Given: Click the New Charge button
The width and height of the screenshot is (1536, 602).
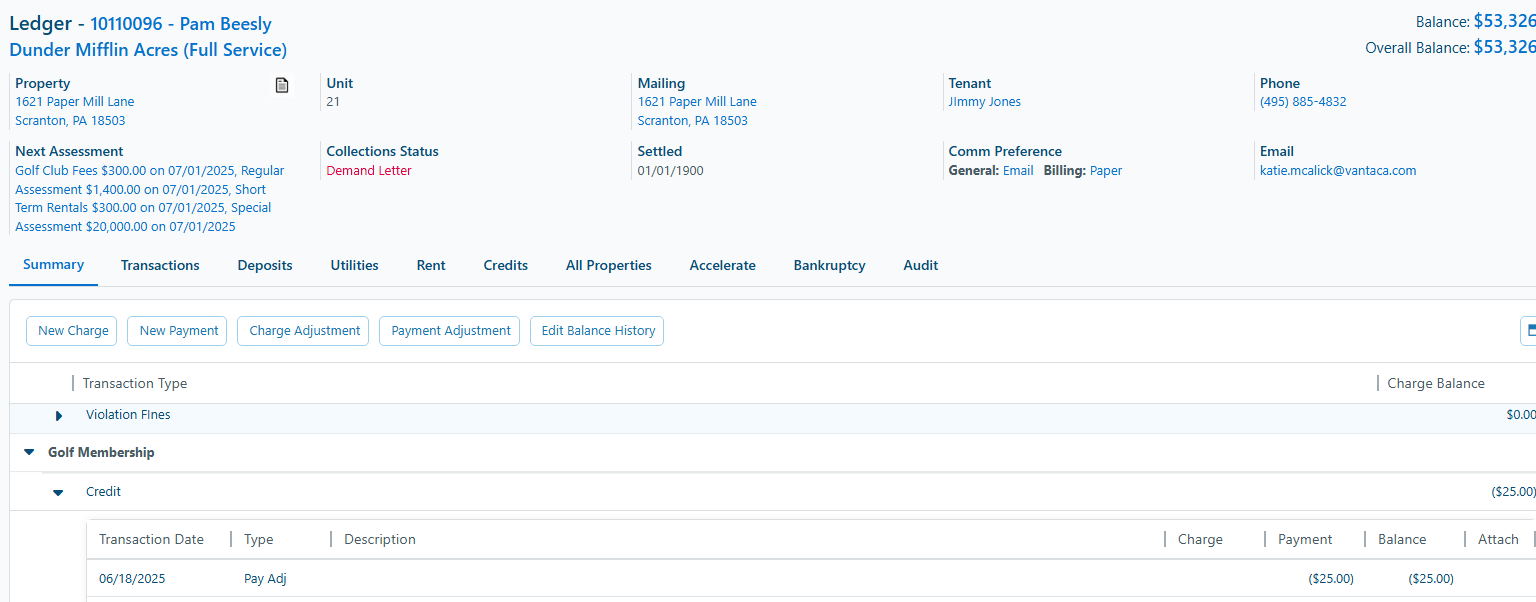Looking at the screenshot, I should point(71,330).
